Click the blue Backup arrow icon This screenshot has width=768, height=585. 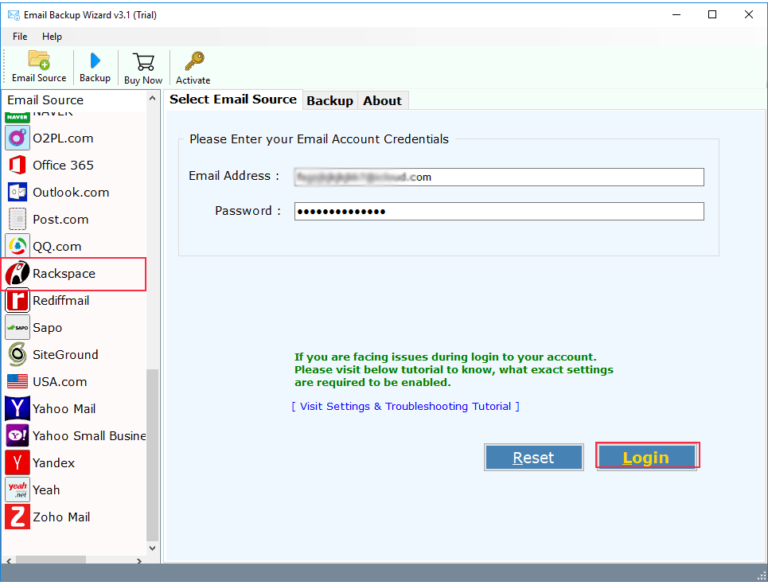(95, 61)
